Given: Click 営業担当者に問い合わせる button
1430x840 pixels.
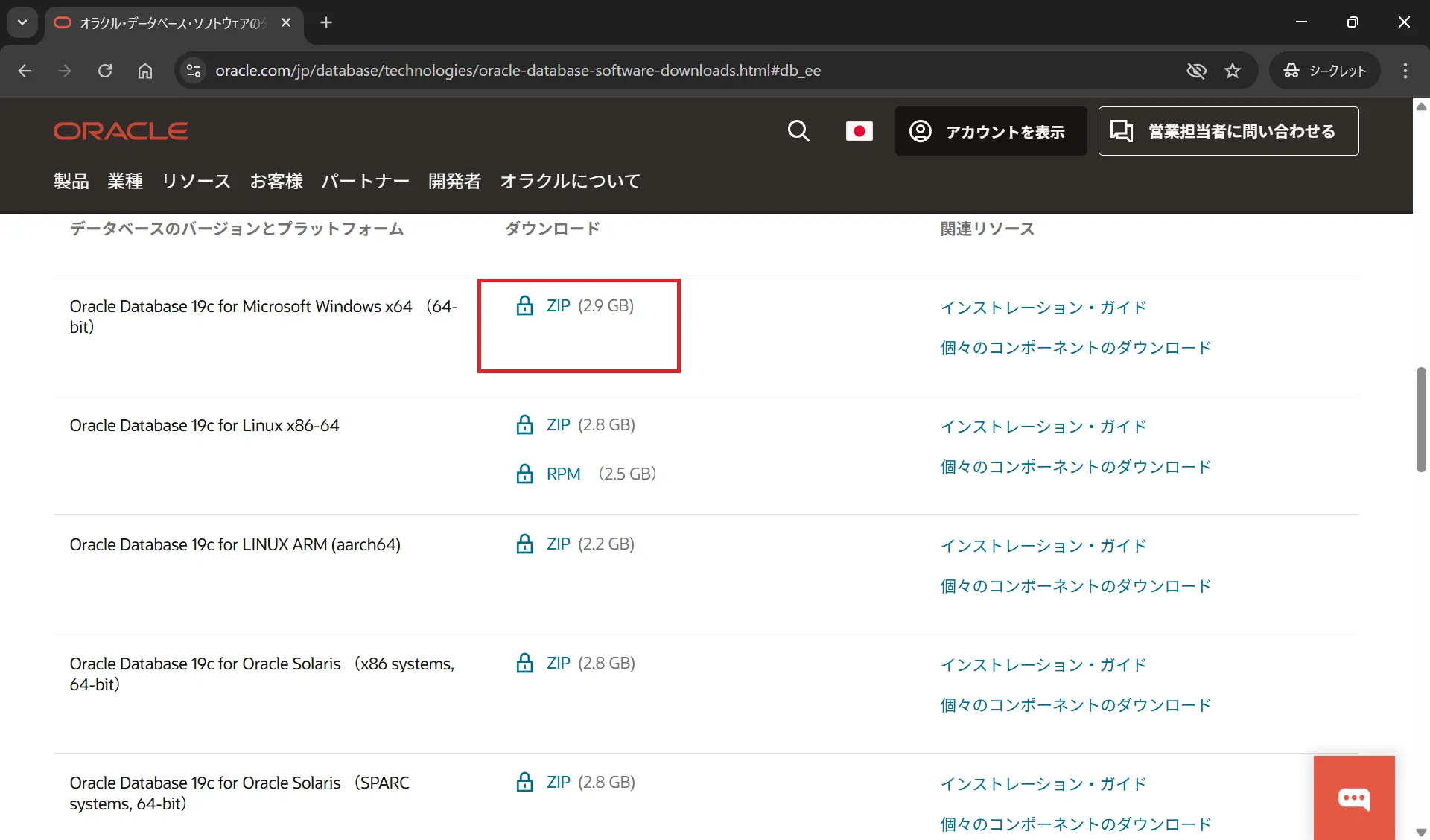Looking at the screenshot, I should pyautogui.click(x=1228, y=131).
